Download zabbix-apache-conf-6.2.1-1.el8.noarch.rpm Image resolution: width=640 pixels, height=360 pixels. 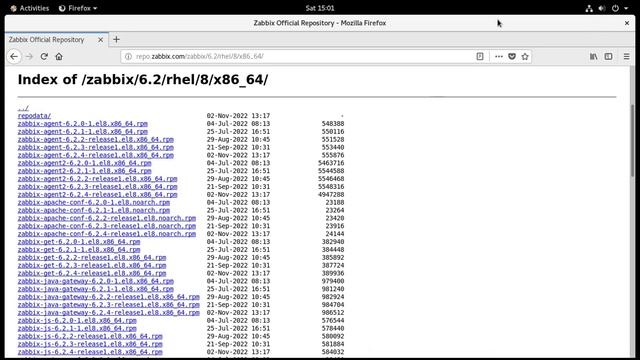click(93, 210)
